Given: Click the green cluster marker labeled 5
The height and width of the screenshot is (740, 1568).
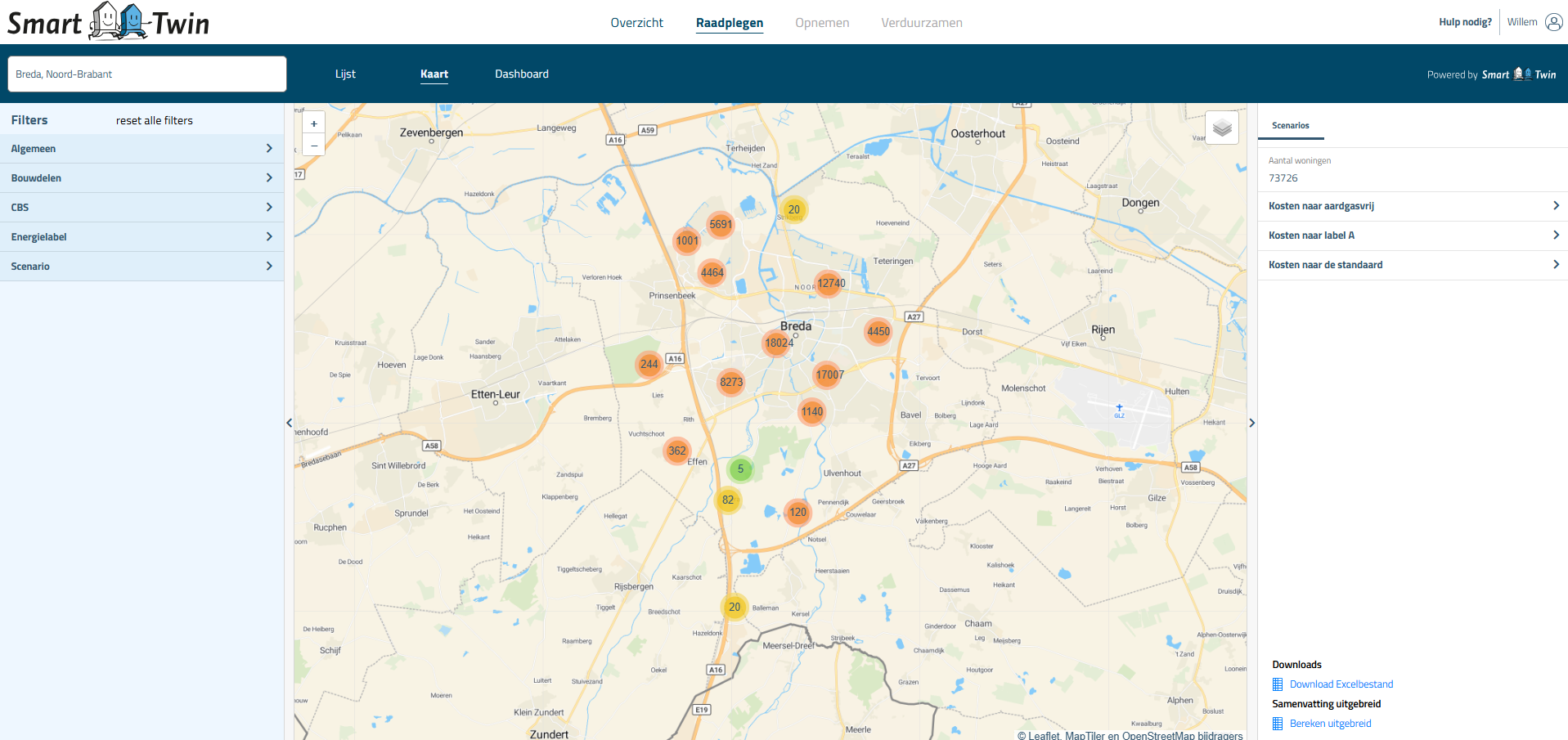Looking at the screenshot, I should click(740, 469).
